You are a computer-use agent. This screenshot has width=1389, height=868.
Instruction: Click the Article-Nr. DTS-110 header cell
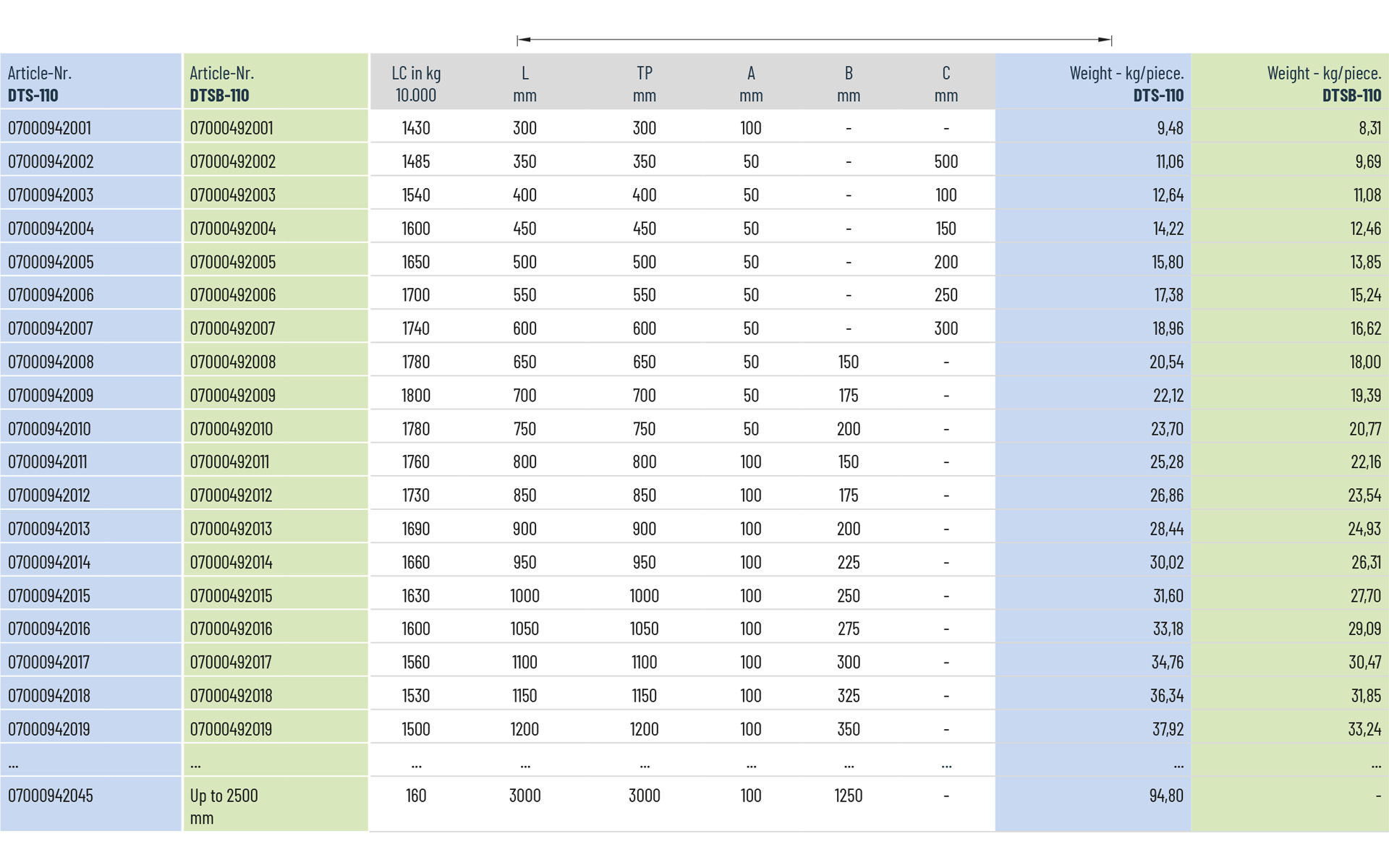[x=40, y=83]
